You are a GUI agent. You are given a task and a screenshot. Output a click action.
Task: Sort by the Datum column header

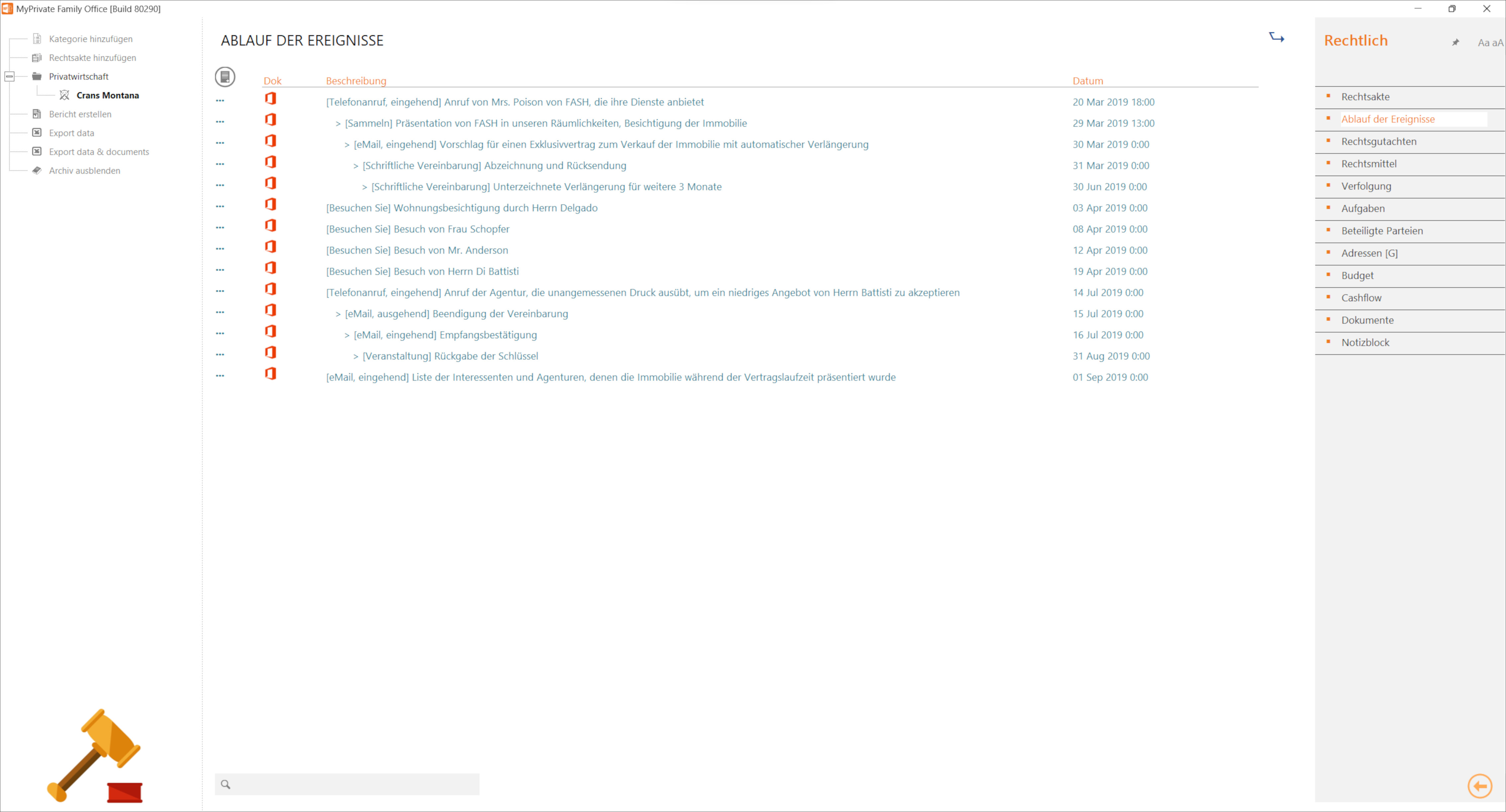[1087, 81]
